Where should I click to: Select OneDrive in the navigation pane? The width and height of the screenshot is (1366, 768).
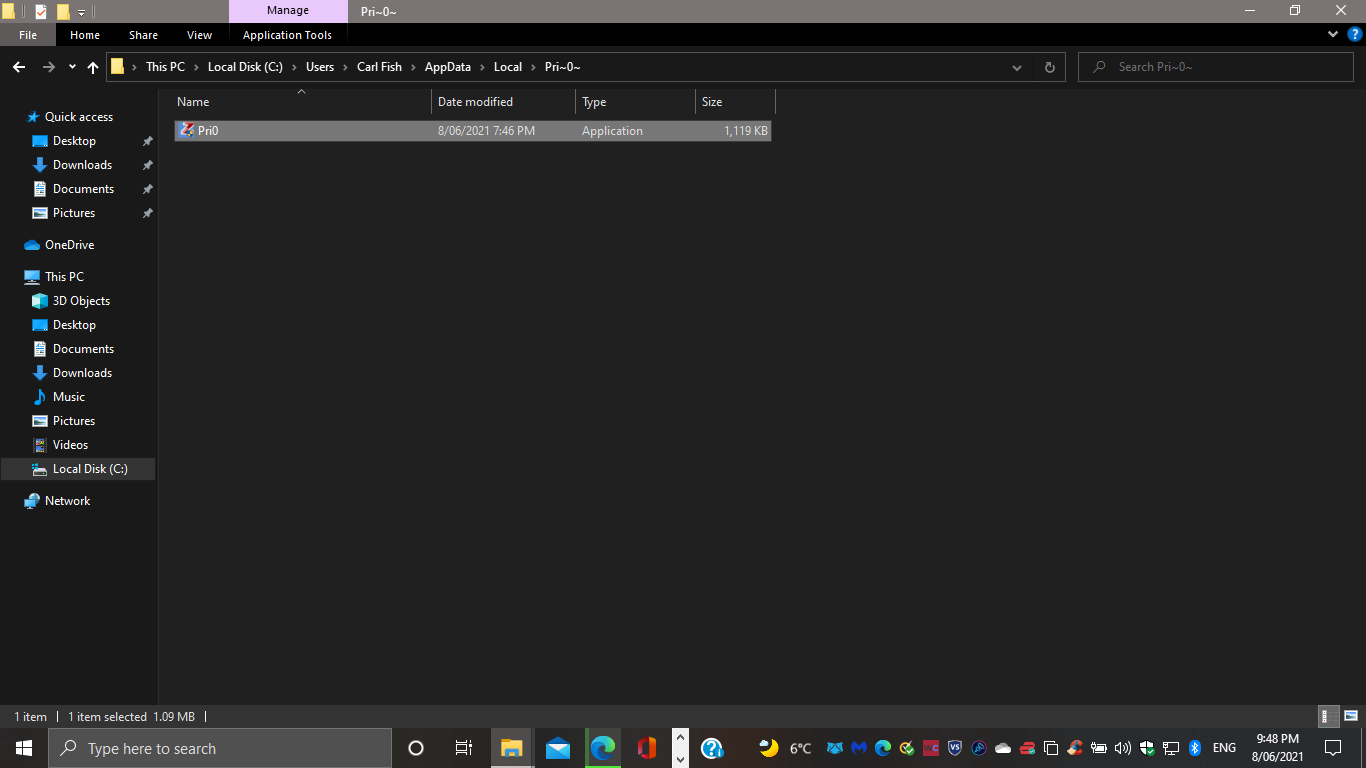tap(69, 245)
